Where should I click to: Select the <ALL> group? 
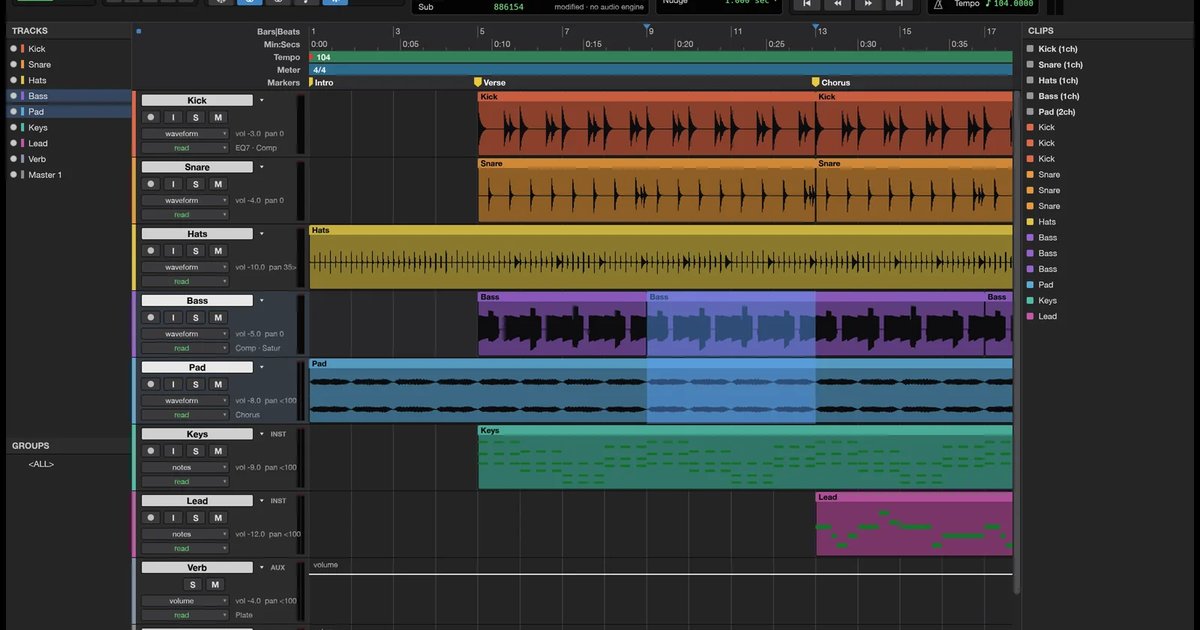[41, 464]
